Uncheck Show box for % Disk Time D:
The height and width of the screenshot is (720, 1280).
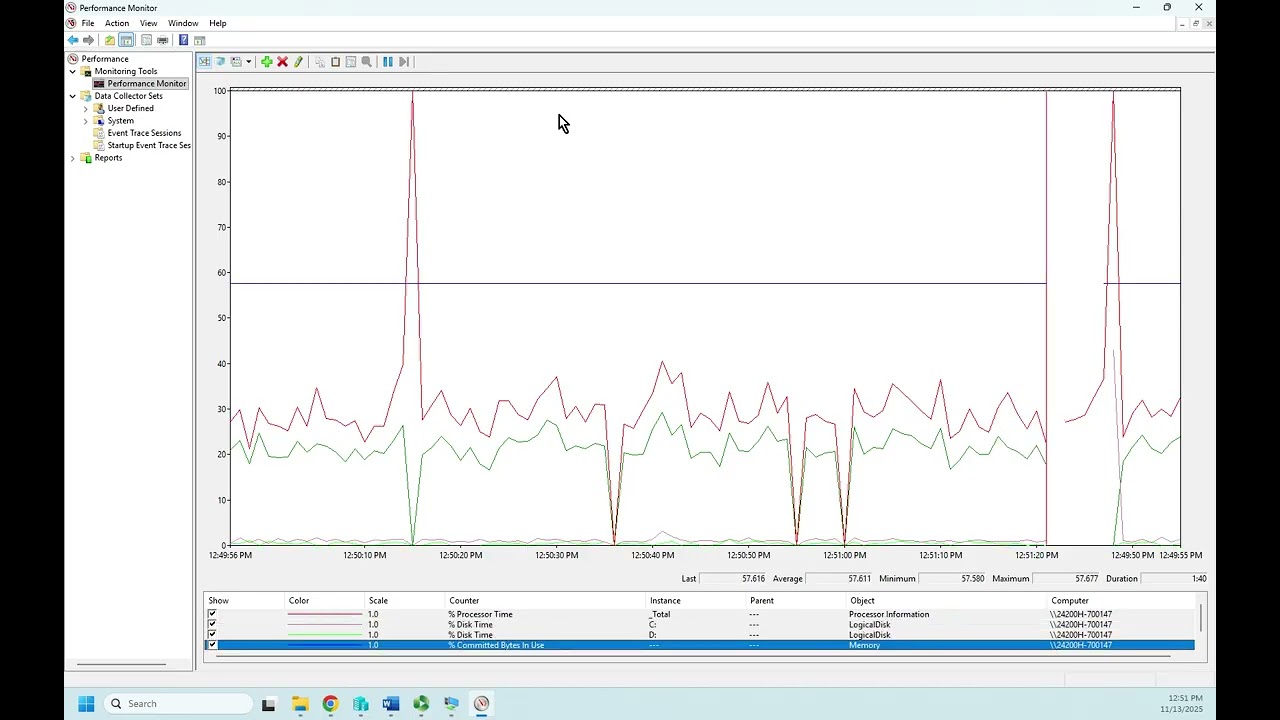(212, 634)
